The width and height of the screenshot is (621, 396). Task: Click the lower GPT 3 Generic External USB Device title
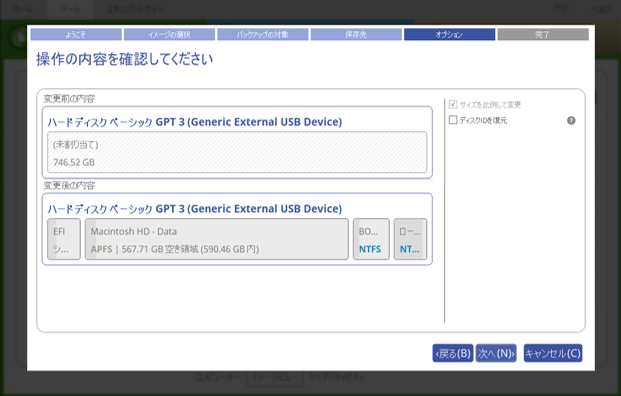(194, 209)
